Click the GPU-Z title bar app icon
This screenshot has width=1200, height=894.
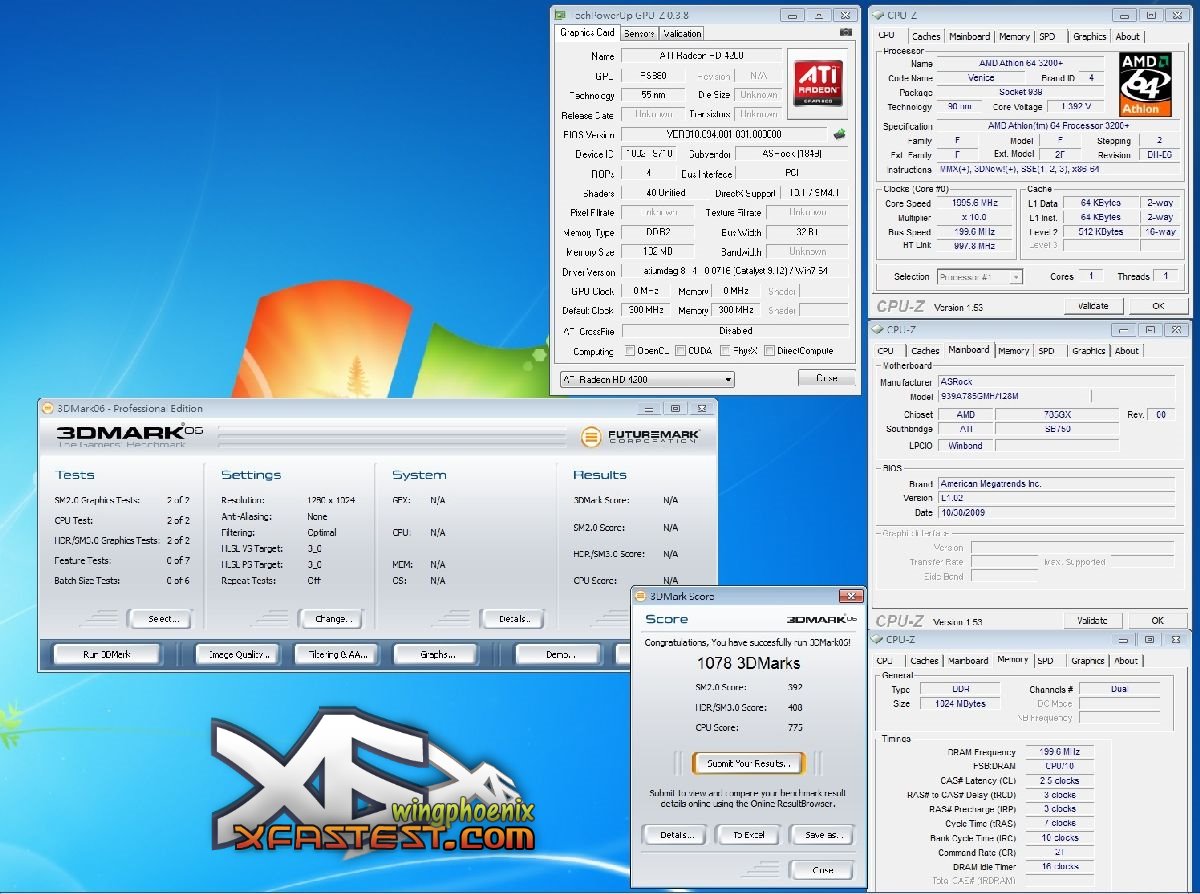pos(560,15)
